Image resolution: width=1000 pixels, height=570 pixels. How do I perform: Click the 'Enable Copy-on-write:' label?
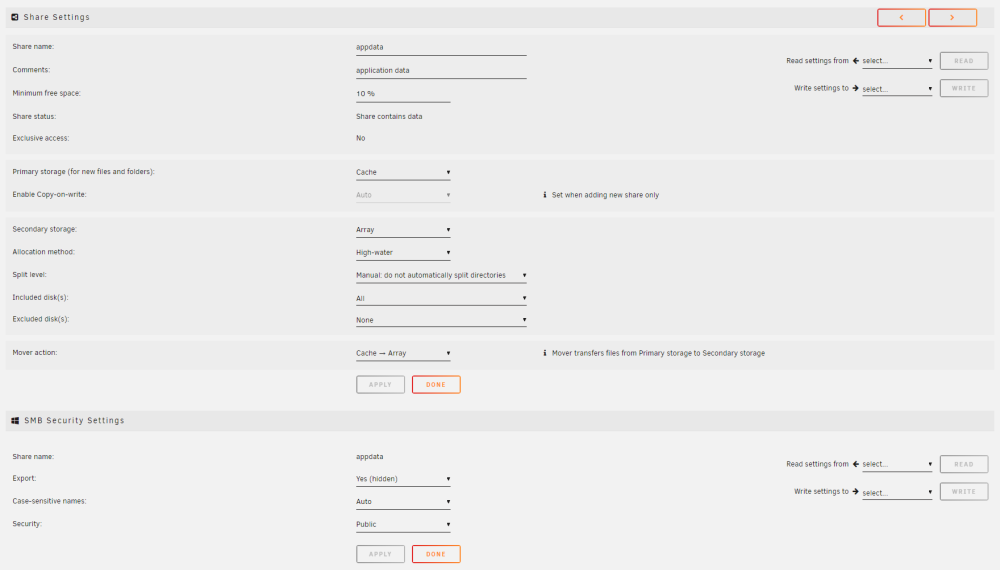[x=49, y=194]
